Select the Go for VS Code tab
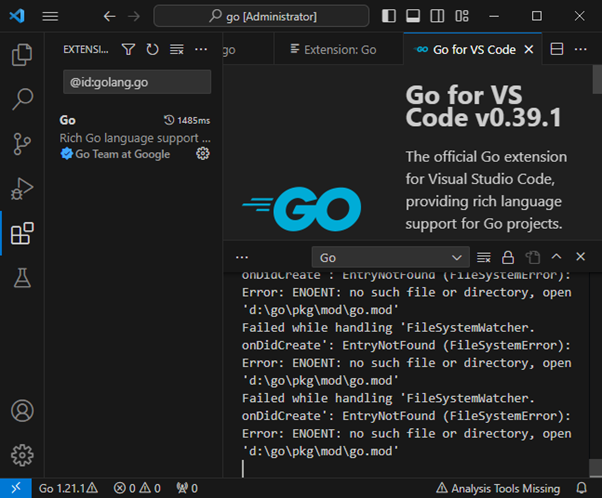Viewport: 602px width, 498px height. tap(474, 50)
